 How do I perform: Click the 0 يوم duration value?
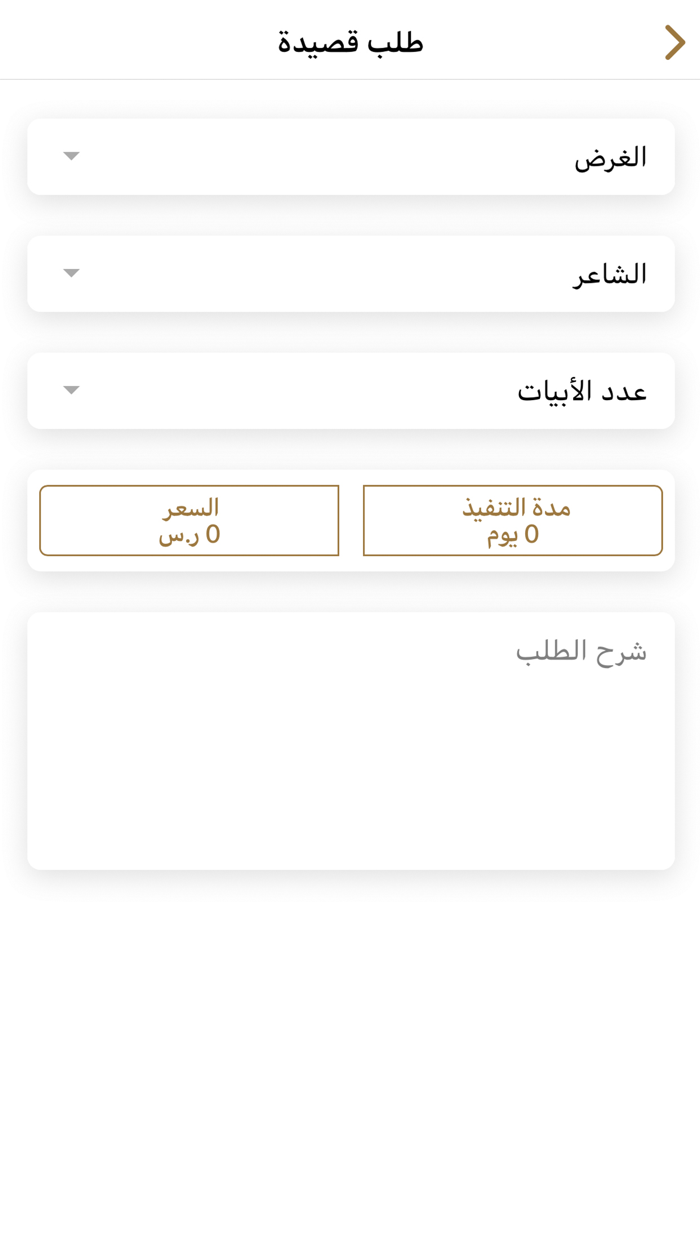(512, 534)
